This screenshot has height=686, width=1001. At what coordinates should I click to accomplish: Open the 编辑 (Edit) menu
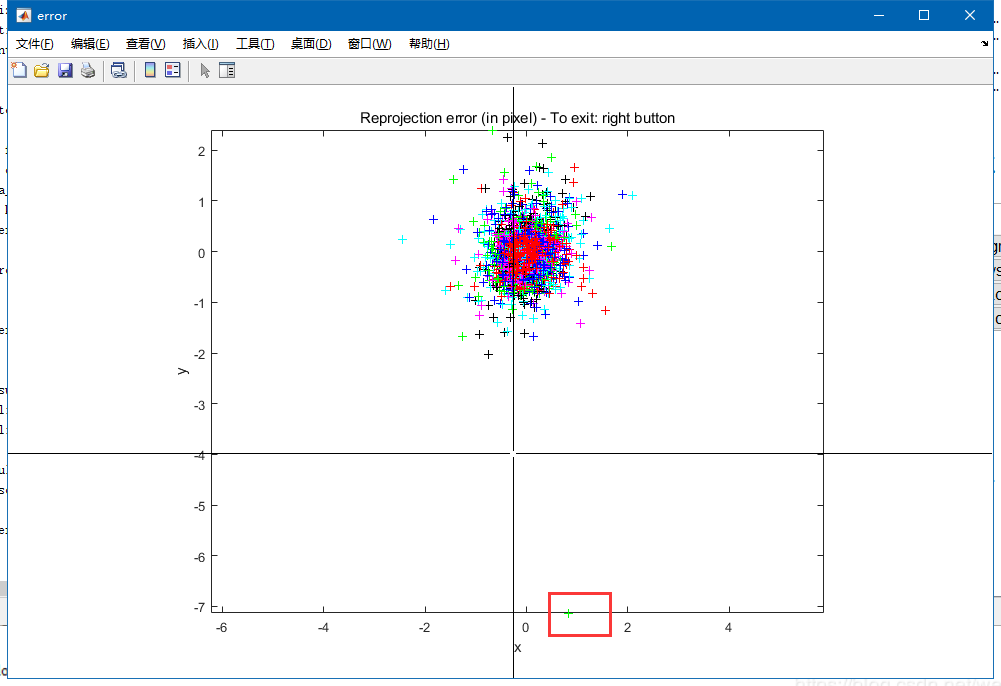point(91,43)
